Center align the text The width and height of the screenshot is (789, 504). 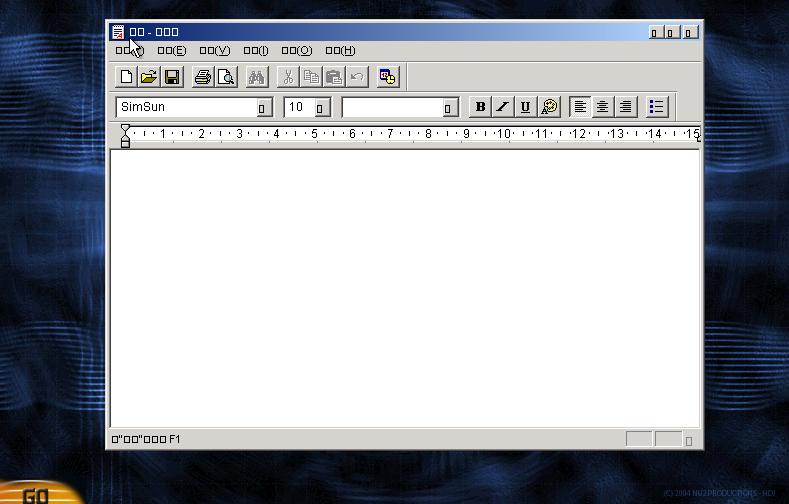click(x=602, y=107)
